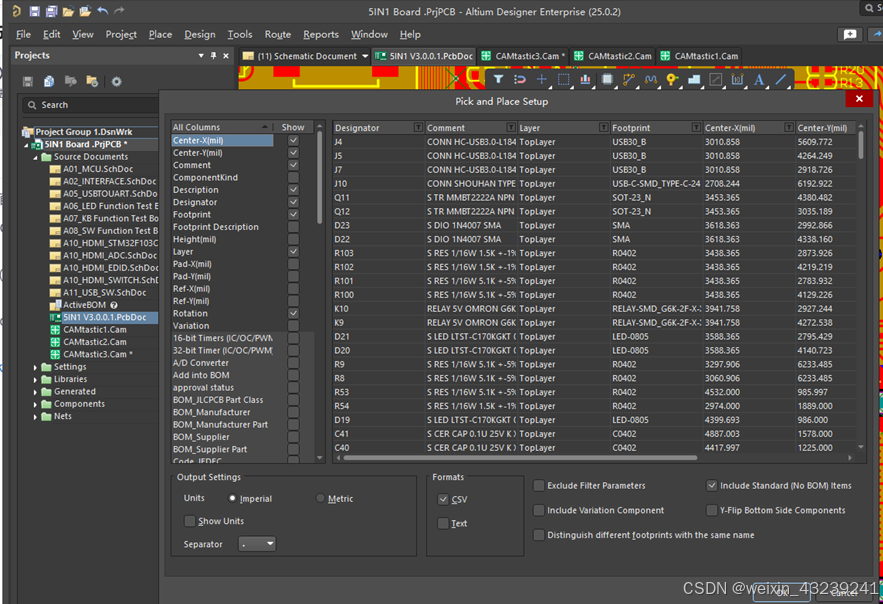This screenshot has width=883, height=604.
Task: Check Exclude Filter Parameters
Action: tap(539, 485)
